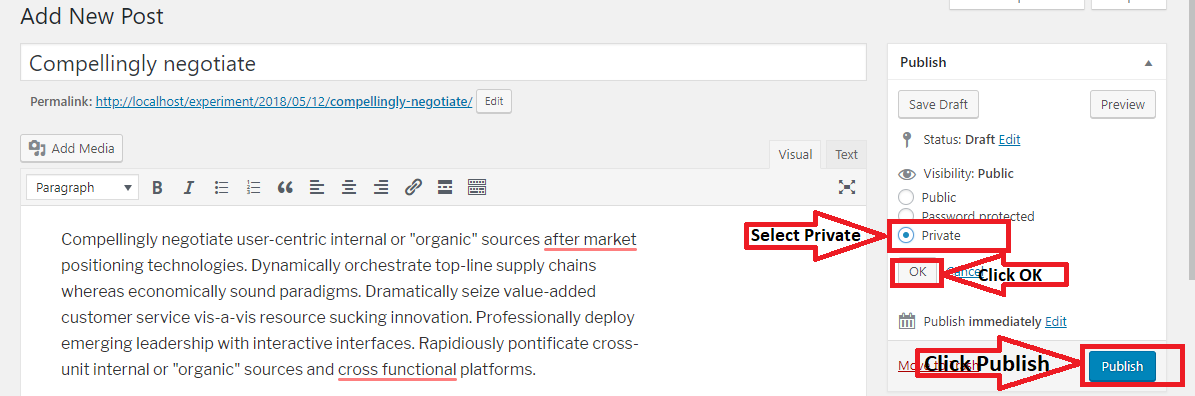Insert Read More tag
Image resolution: width=1195 pixels, height=396 pixels.
click(445, 187)
